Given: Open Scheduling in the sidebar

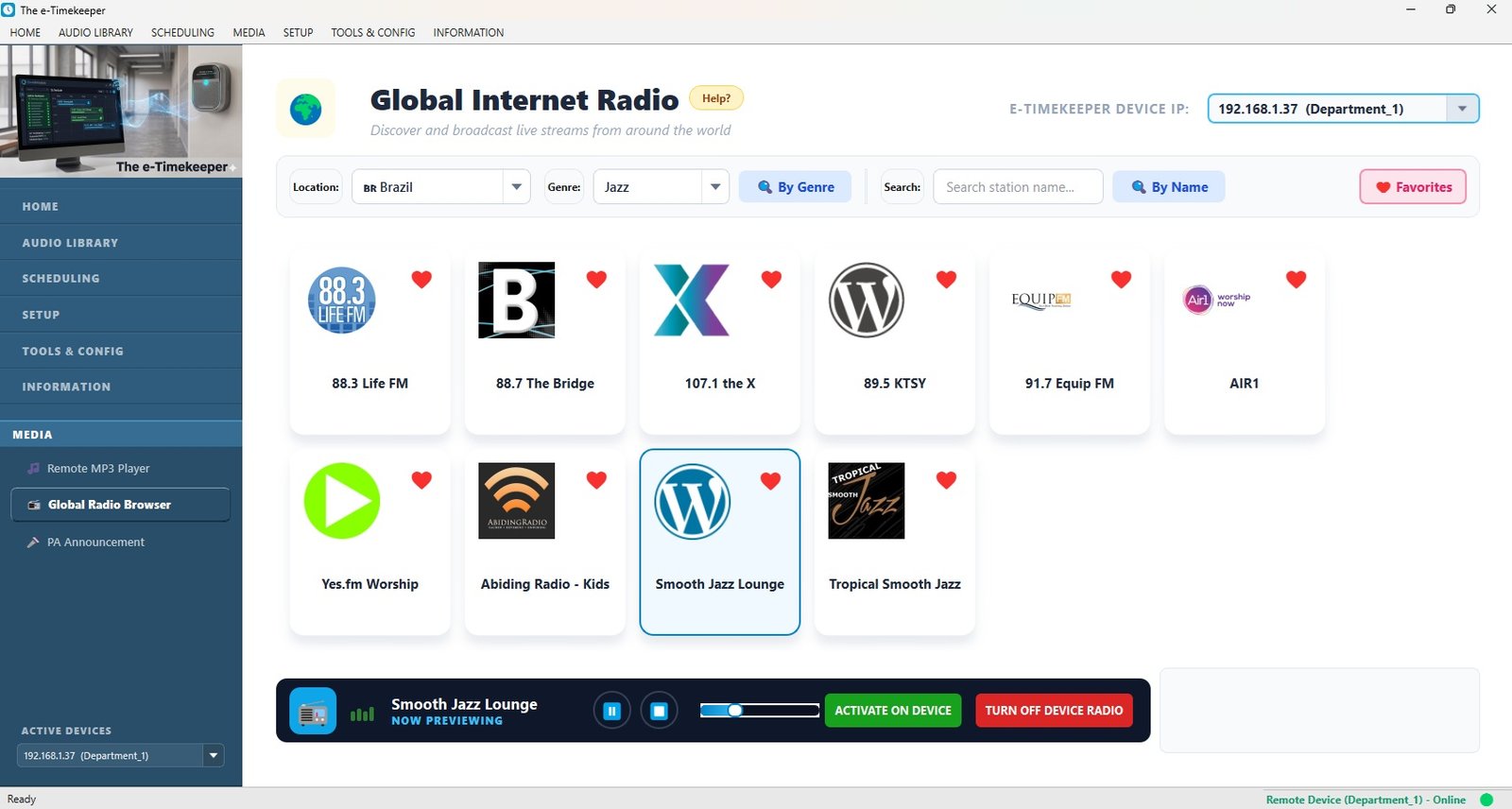Looking at the screenshot, I should (x=121, y=279).
